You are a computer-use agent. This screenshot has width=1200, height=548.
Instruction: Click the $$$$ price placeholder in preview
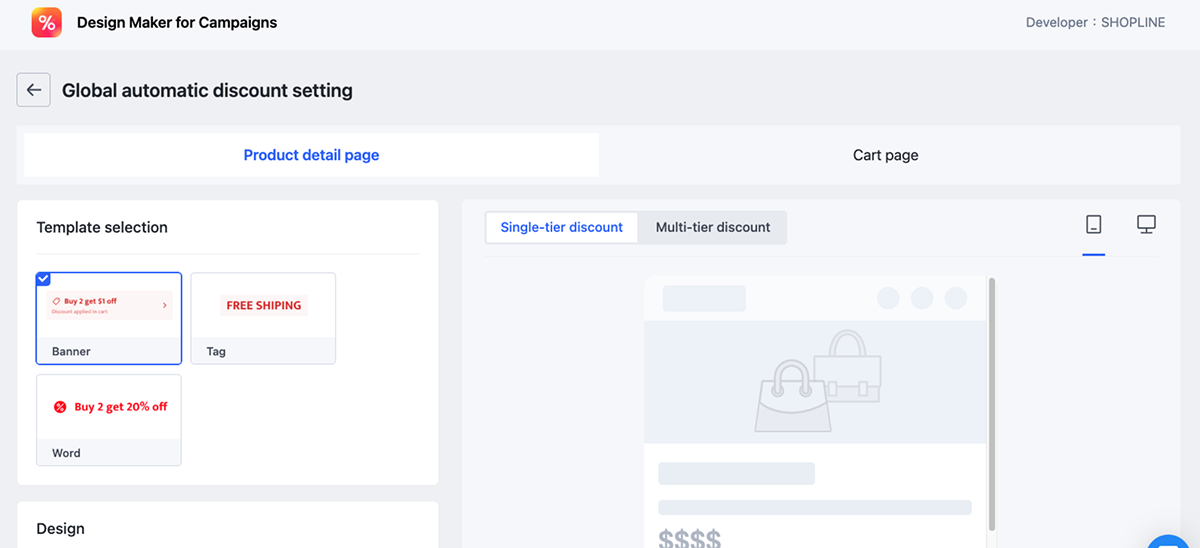pyautogui.click(x=690, y=540)
